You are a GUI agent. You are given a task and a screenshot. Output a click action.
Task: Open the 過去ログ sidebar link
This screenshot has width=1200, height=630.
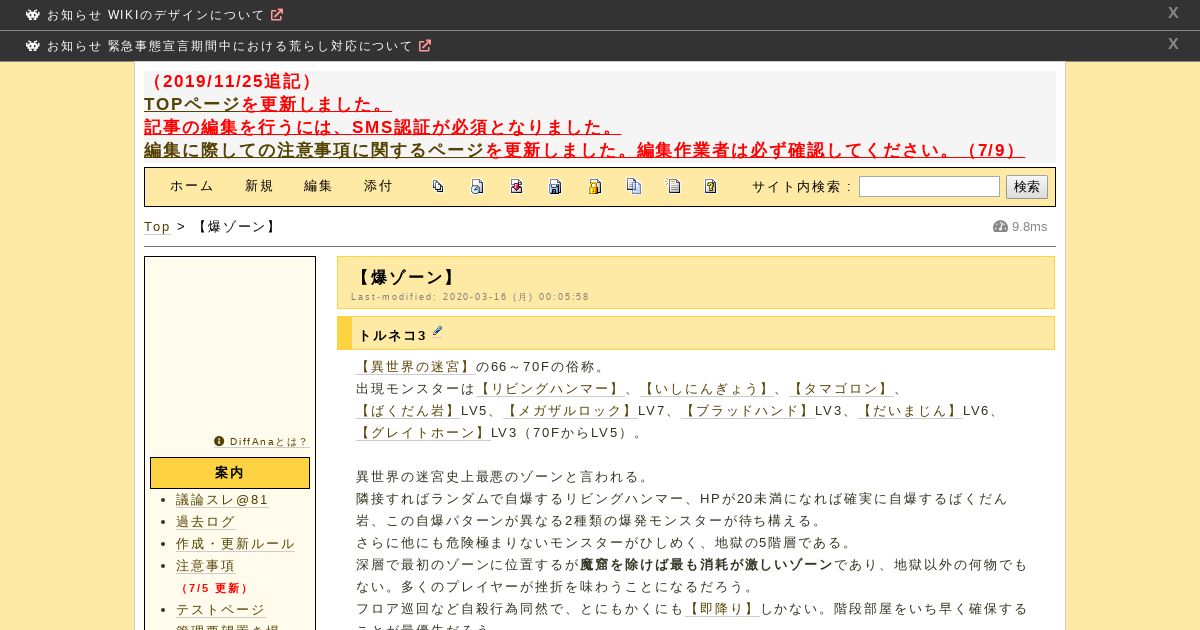[206, 522]
